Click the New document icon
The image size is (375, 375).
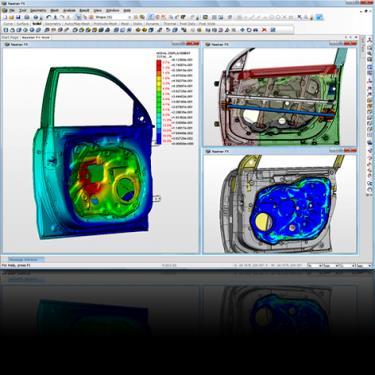point(5,17)
